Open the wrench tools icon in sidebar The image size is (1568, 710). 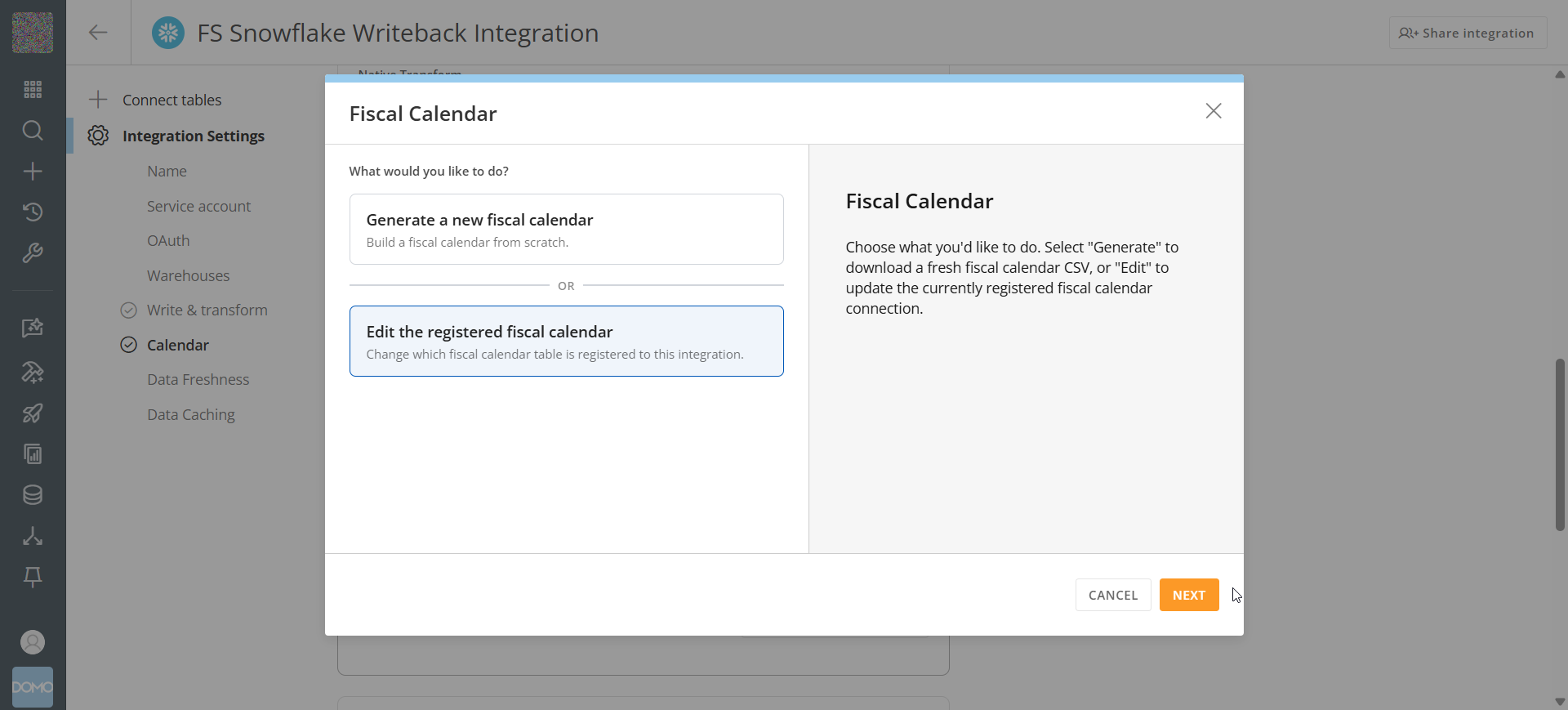click(33, 252)
